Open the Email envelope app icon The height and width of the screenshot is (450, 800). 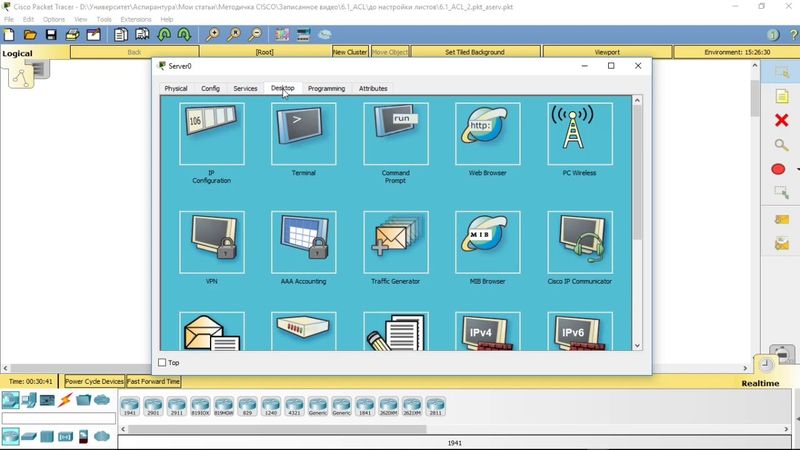212,332
